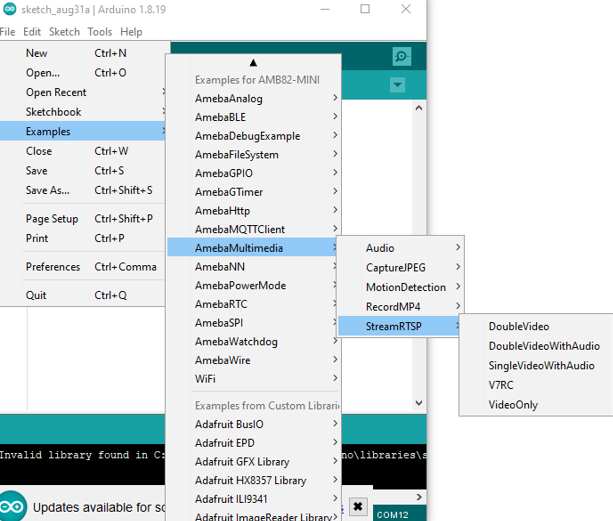Click Preferences in File menu
This screenshot has width=613, height=521.
coord(53,267)
